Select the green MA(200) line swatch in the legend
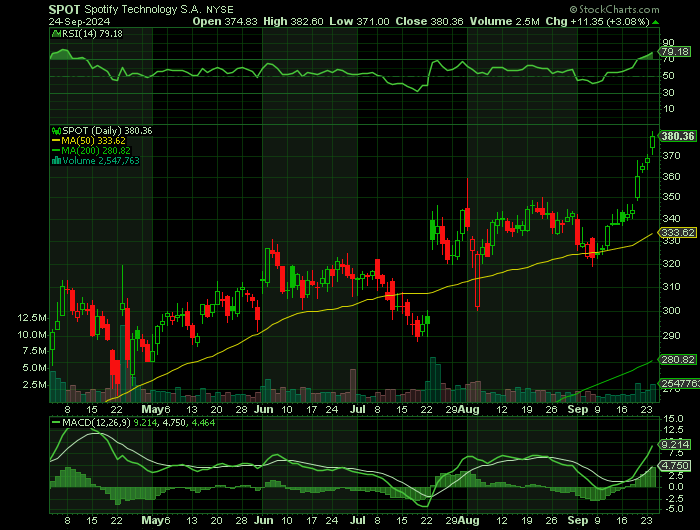 [56, 151]
